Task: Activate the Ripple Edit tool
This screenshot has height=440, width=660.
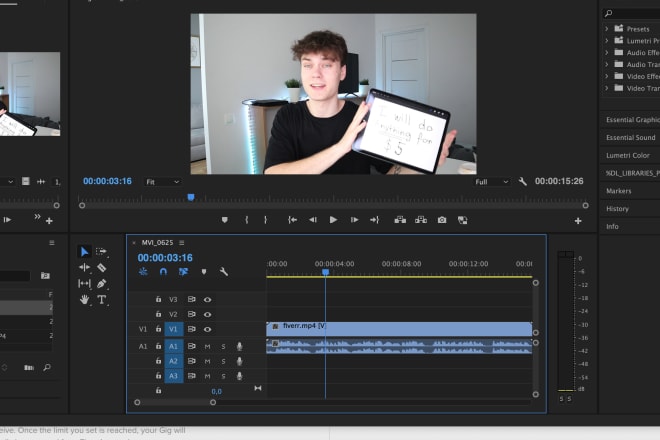Action: (x=85, y=268)
